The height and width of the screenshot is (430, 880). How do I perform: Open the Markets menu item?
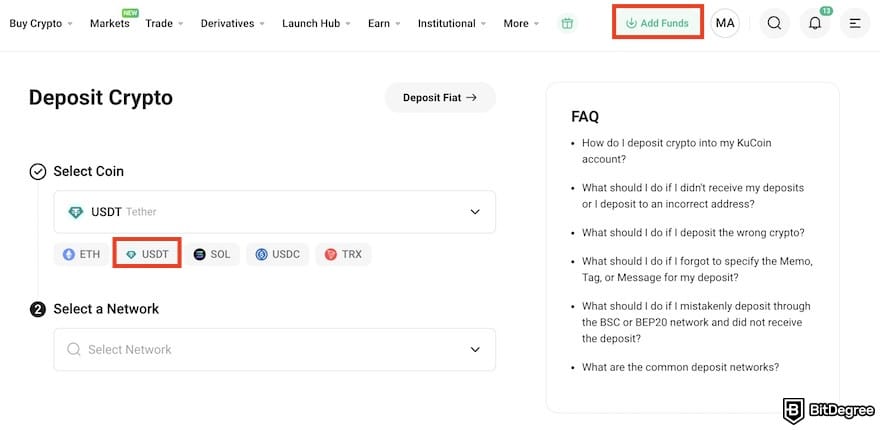(109, 24)
